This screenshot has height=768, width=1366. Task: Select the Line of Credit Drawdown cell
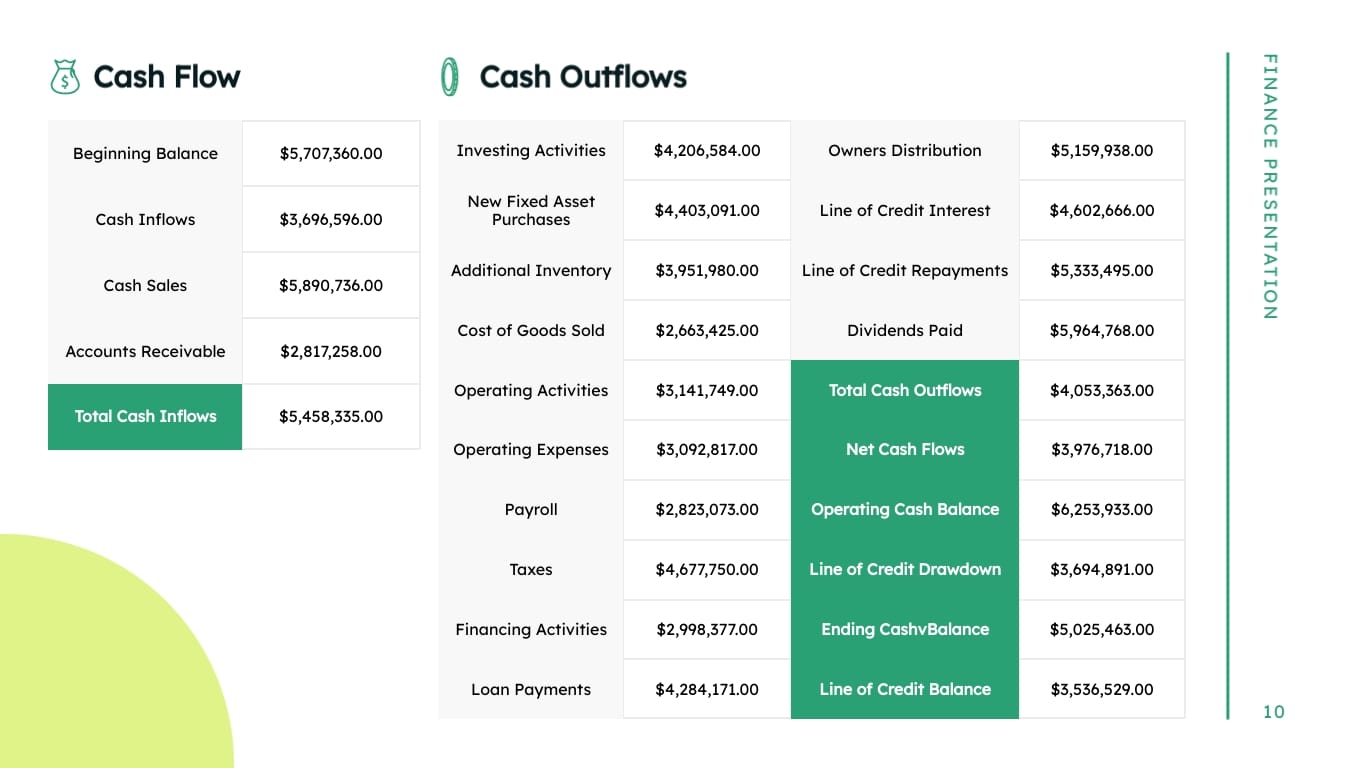pos(905,570)
